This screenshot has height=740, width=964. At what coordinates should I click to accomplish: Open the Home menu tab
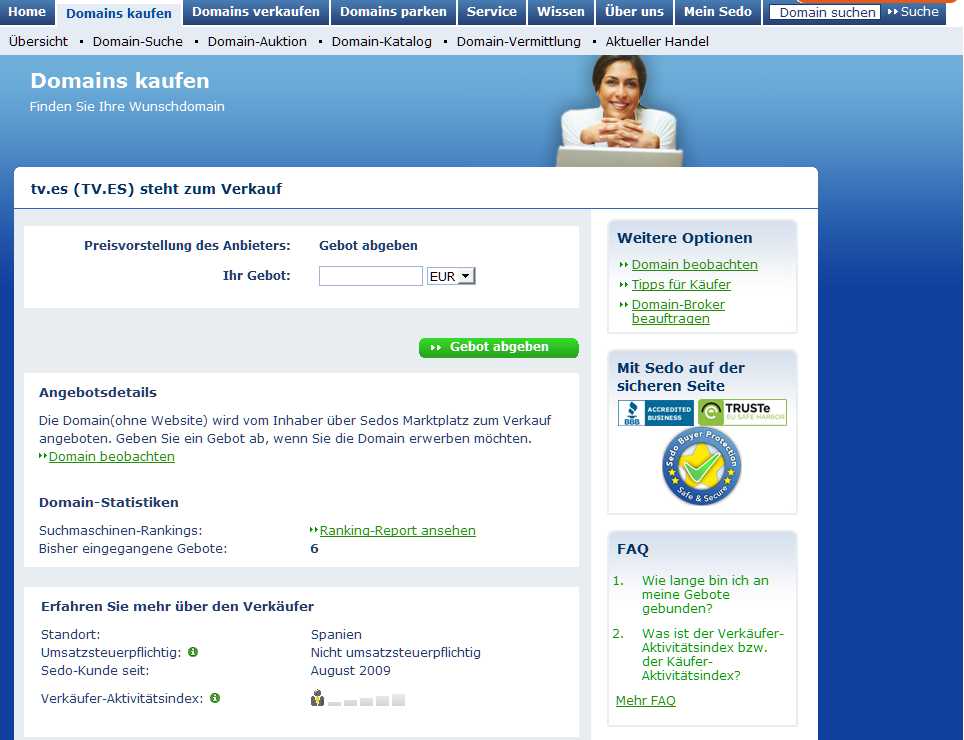click(27, 12)
